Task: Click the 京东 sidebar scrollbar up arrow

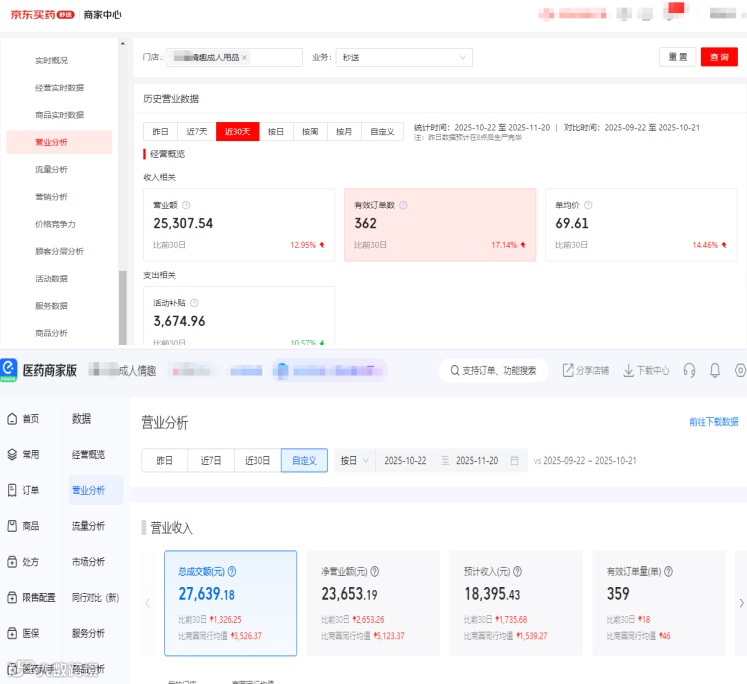Action: 123,43
